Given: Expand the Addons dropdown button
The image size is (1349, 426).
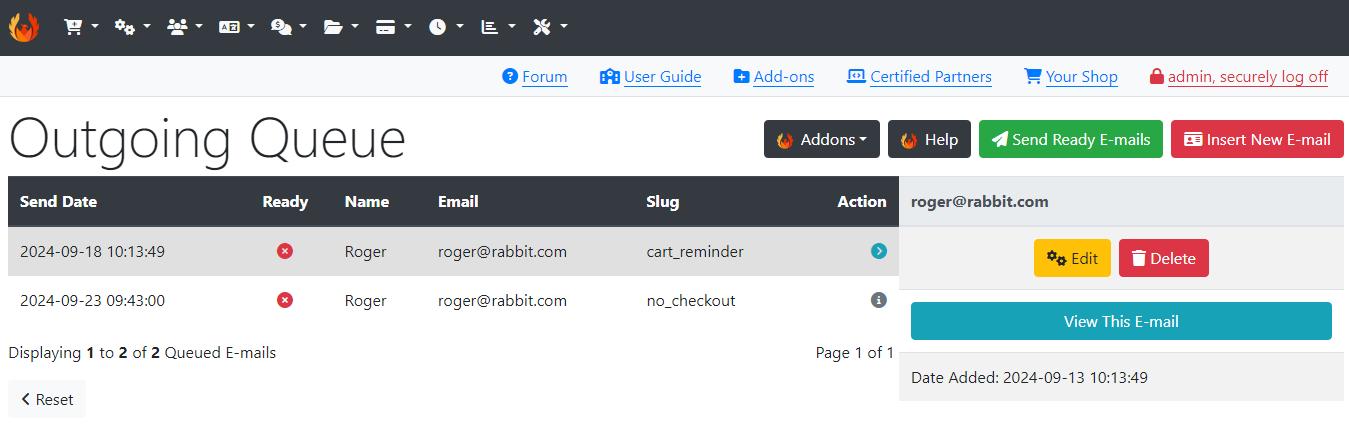Looking at the screenshot, I should (x=822, y=139).
